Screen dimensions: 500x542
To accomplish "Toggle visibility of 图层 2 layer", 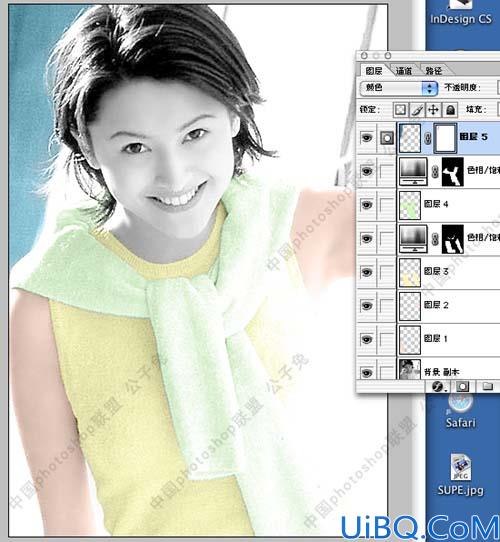I will click(x=367, y=305).
